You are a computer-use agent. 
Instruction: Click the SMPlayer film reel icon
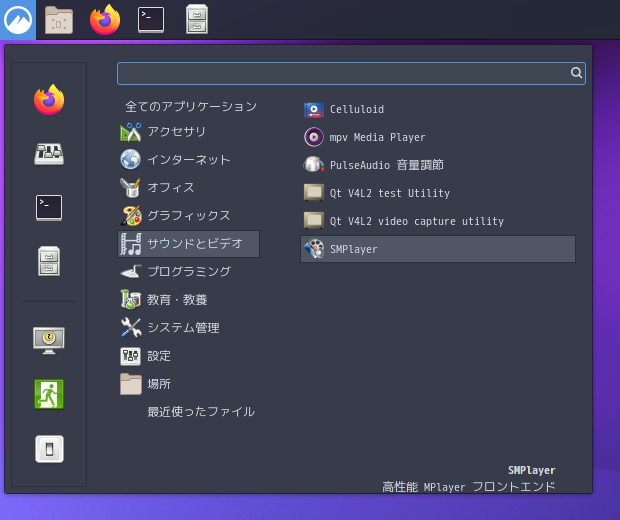pyautogui.click(x=314, y=249)
